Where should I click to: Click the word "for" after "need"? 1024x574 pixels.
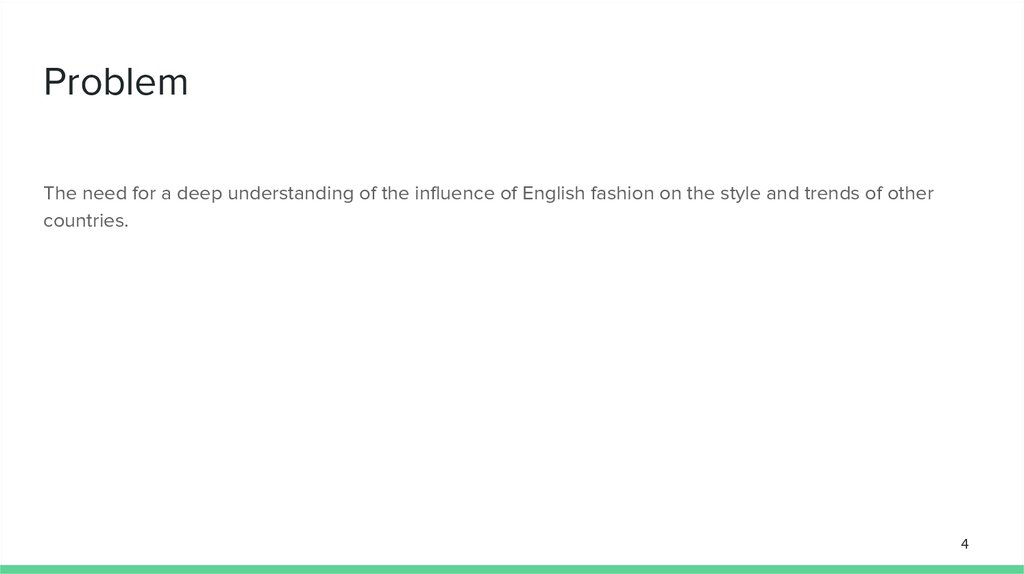point(146,193)
